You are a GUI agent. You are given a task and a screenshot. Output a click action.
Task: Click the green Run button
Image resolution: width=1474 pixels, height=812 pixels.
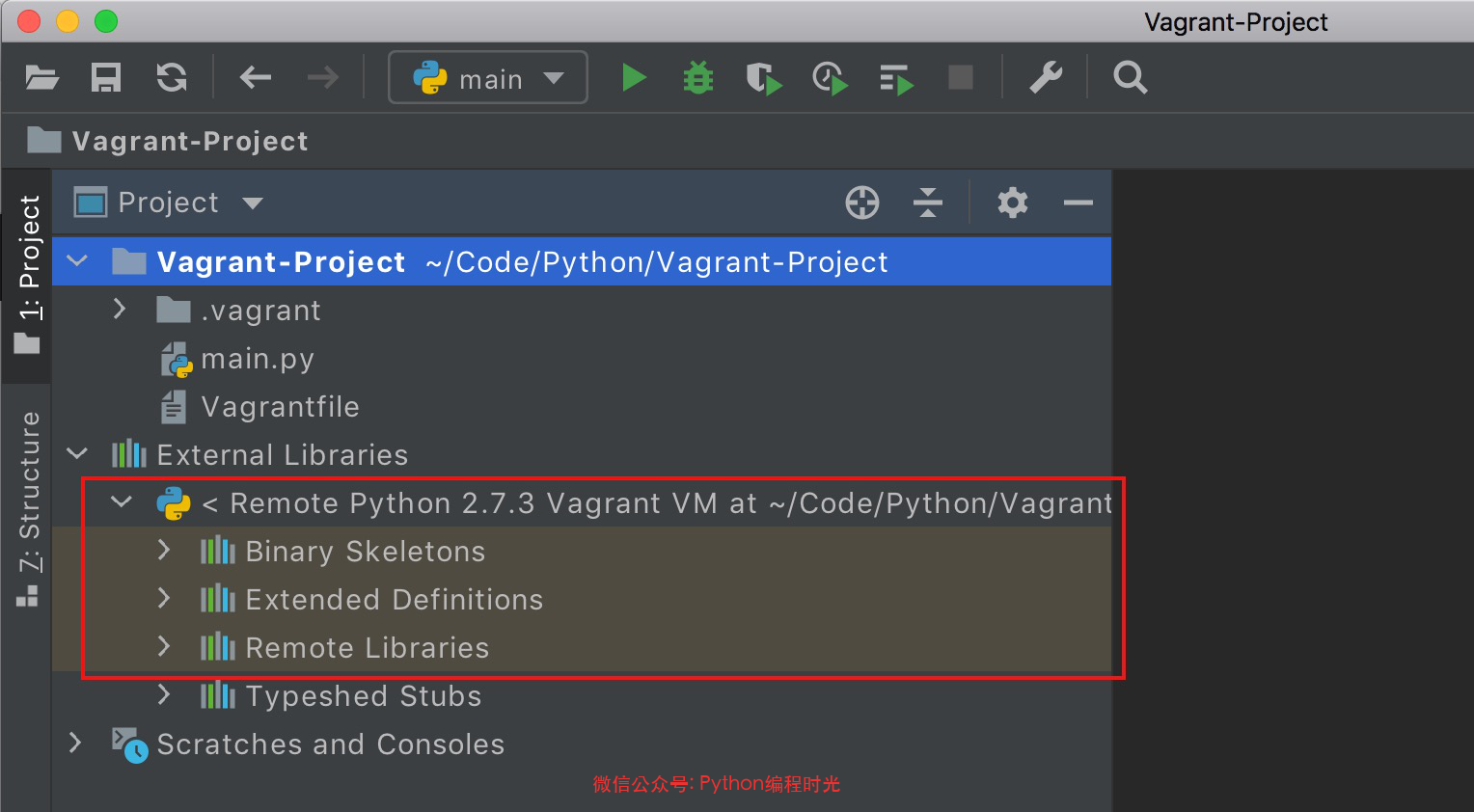tap(634, 77)
